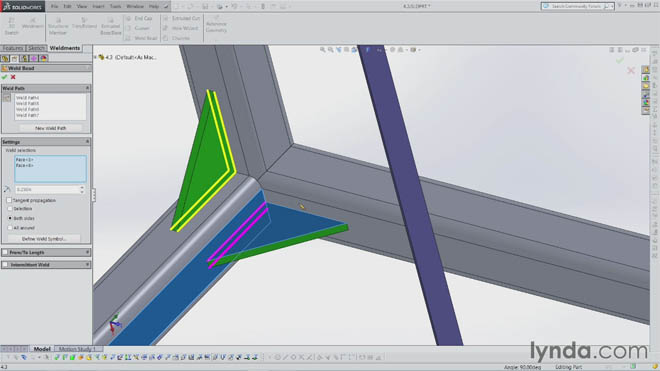660x371 pixels.
Task: Open the ConfigurationManager tab icon
Action: tap(24, 59)
